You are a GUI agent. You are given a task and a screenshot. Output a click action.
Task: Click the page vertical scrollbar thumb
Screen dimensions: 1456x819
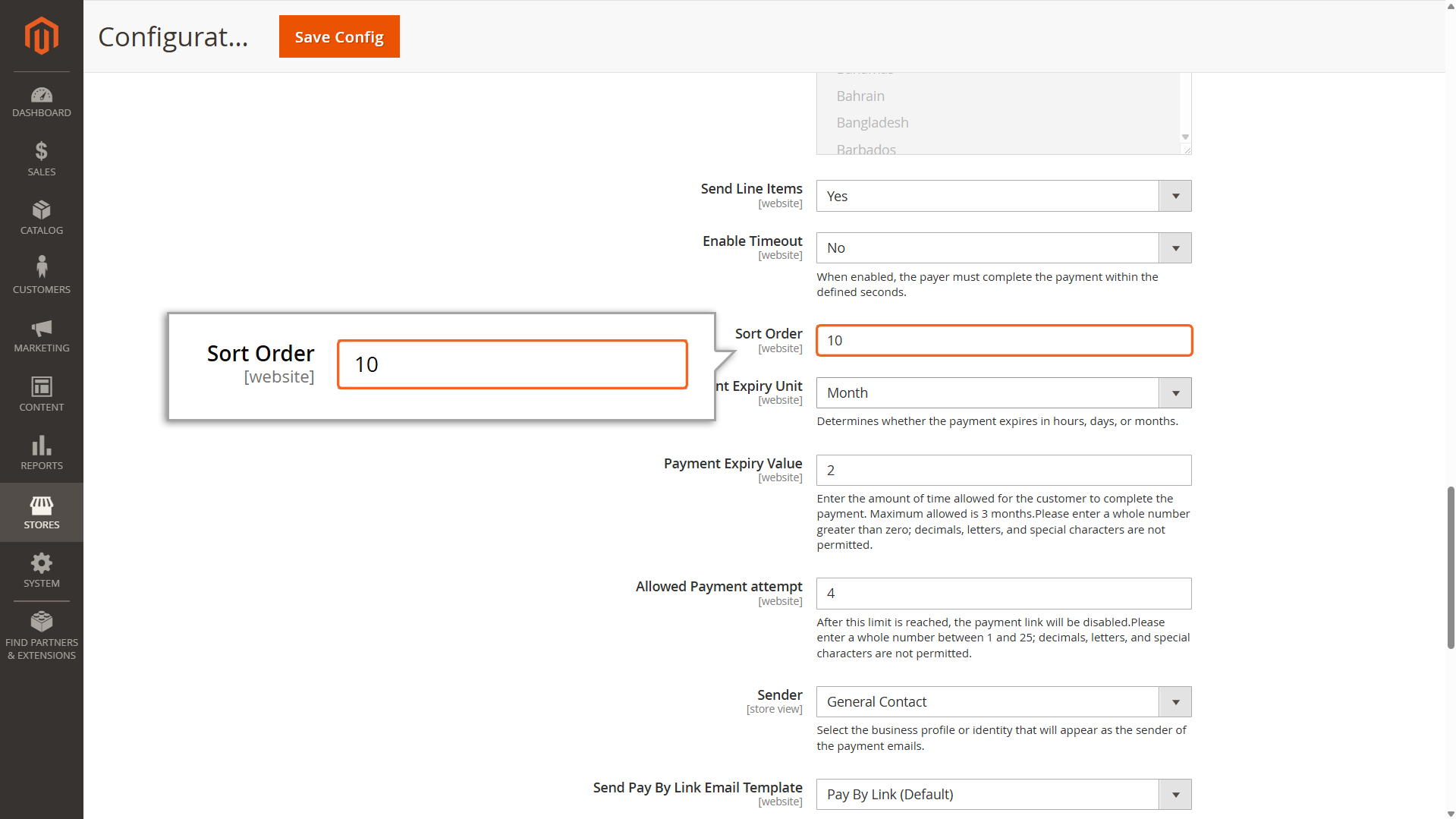[x=1451, y=567]
